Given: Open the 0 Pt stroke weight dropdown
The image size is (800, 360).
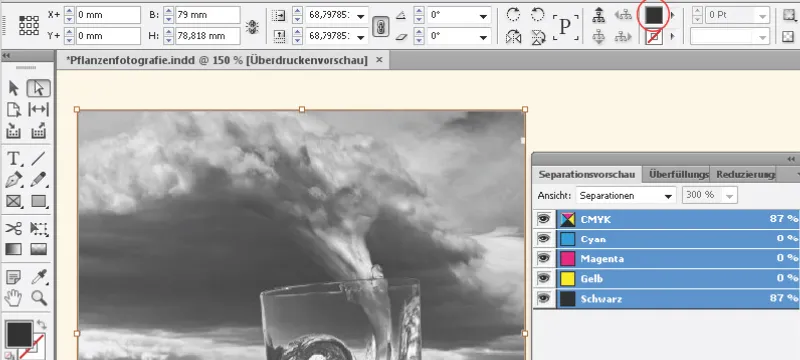Looking at the screenshot, I should coord(763,16).
